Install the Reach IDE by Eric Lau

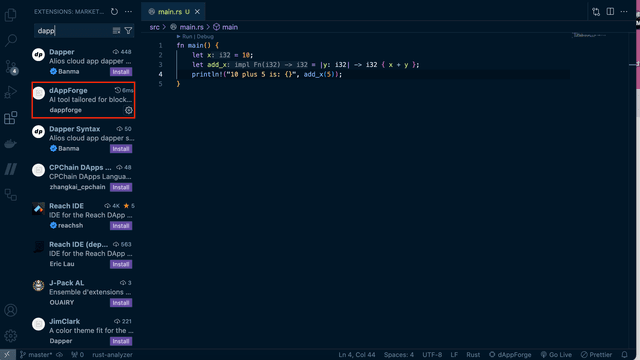121,264
